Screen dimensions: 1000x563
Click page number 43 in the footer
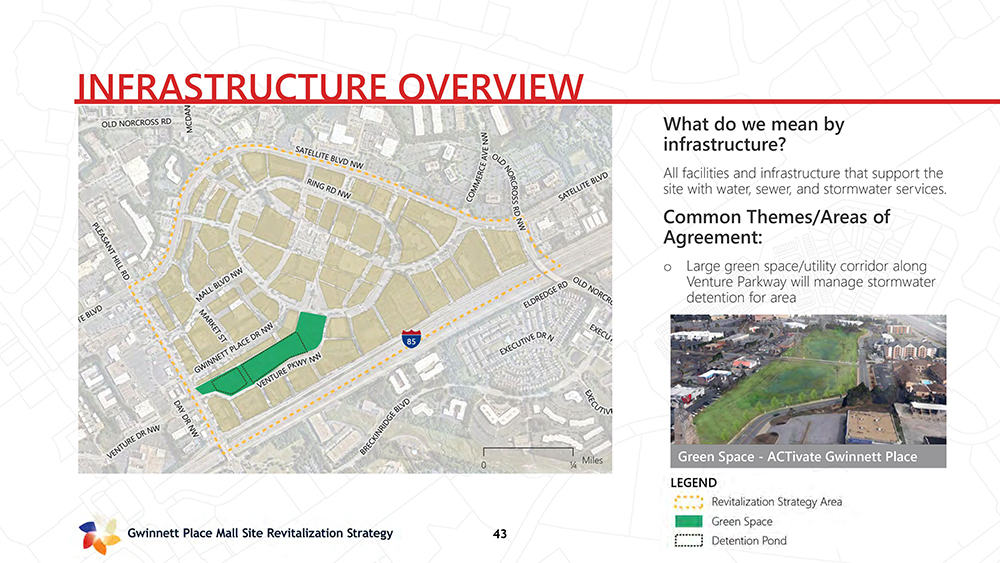[500, 534]
